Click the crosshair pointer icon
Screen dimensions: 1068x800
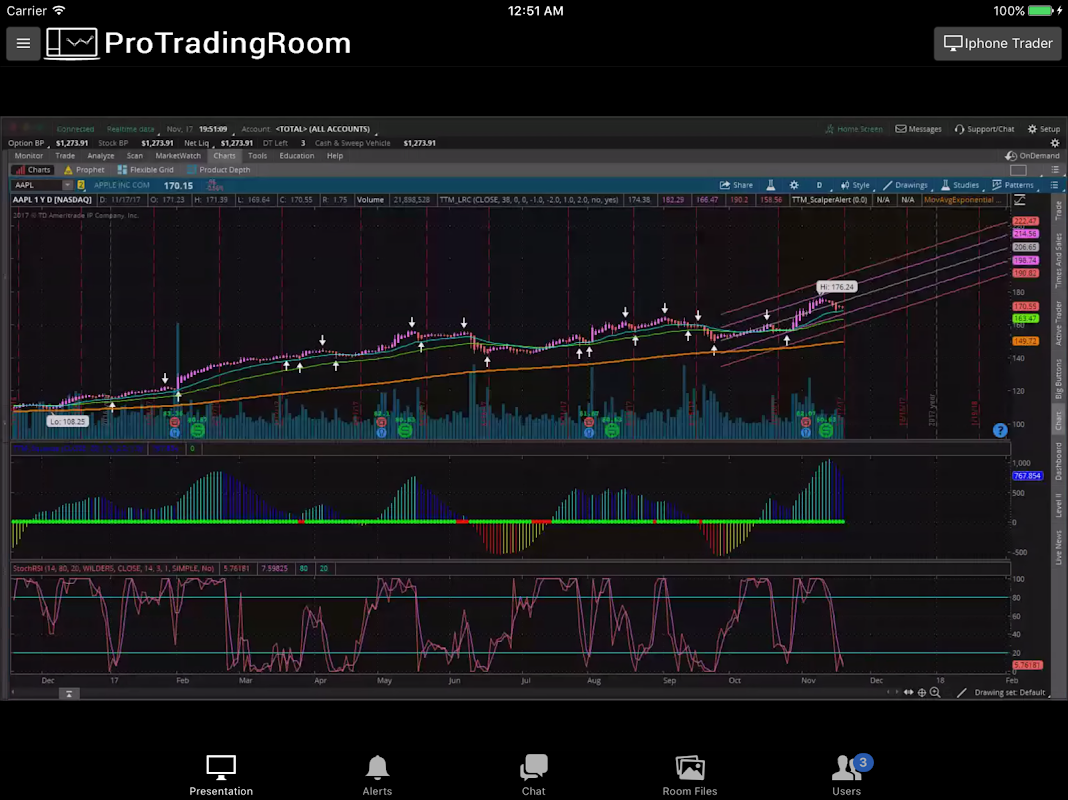922,692
